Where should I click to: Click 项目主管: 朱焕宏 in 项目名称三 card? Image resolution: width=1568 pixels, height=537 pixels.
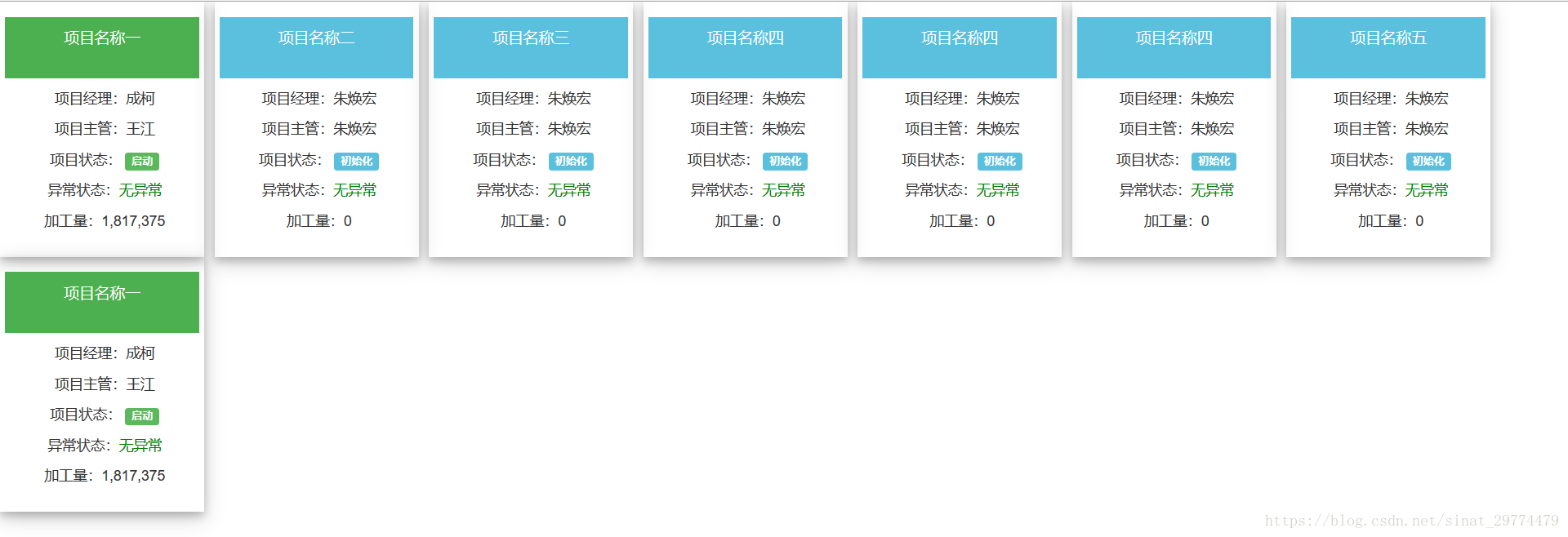point(533,129)
